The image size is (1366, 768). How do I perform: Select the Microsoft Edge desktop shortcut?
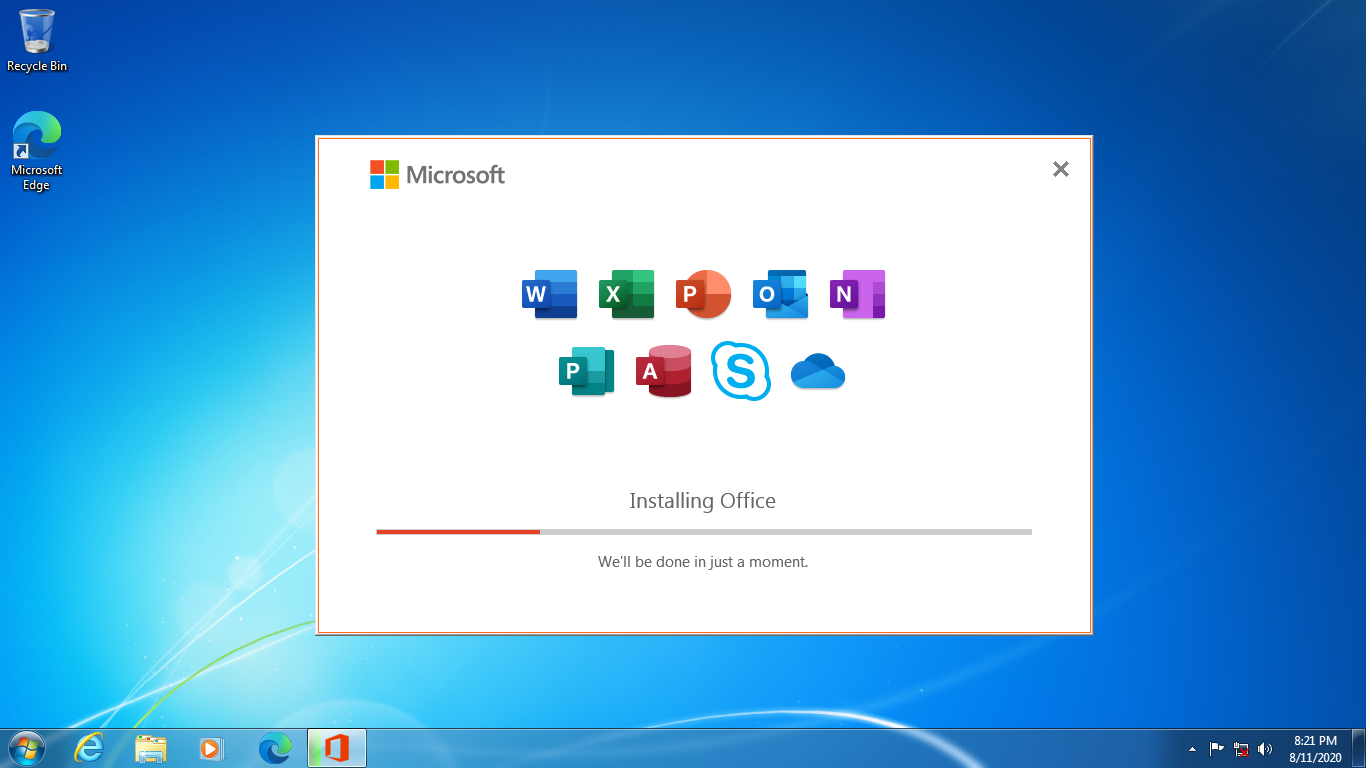tap(37, 151)
